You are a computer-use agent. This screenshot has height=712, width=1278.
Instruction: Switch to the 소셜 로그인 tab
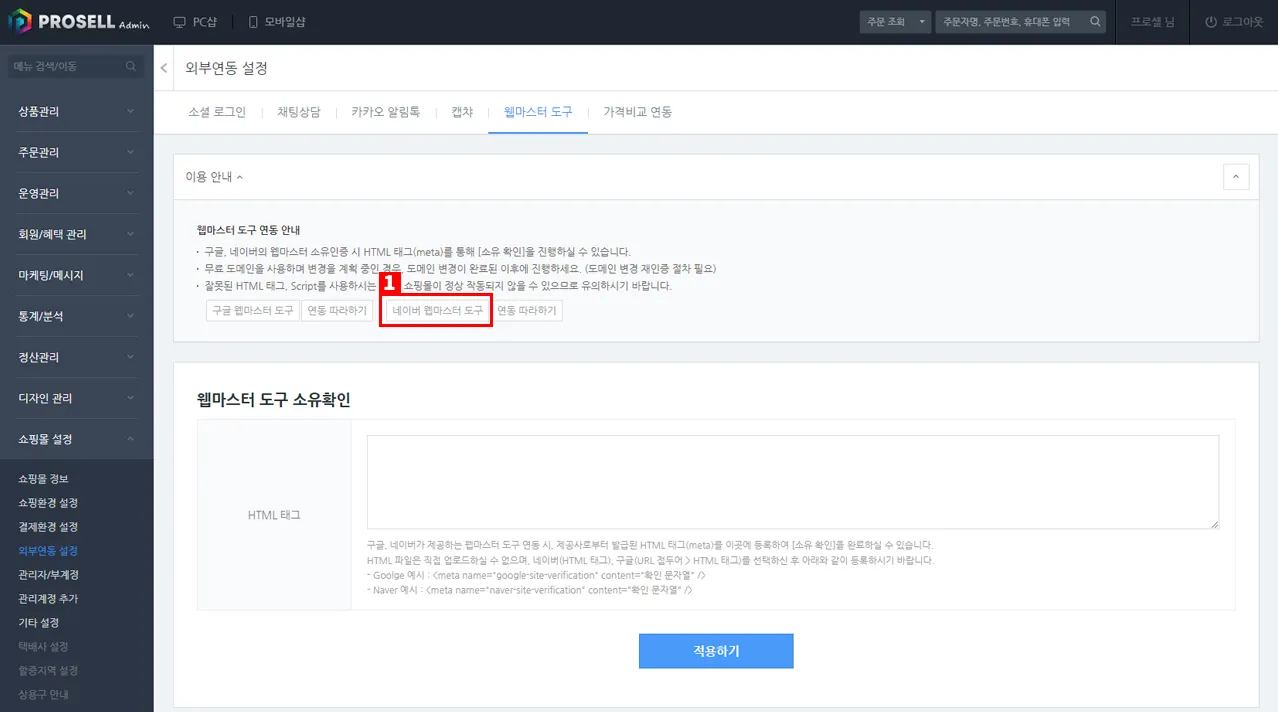click(x=217, y=112)
